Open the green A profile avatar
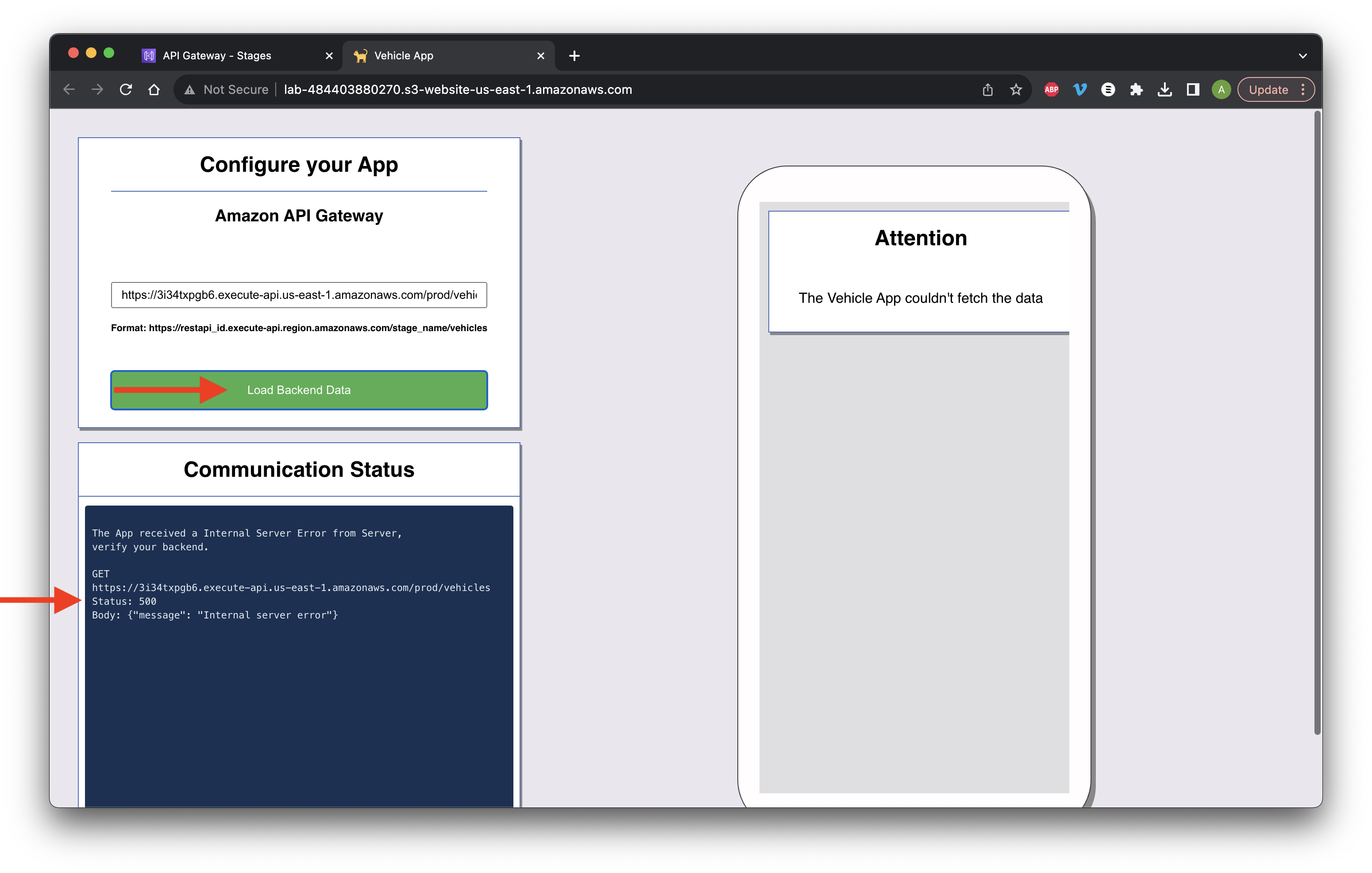This screenshot has height=873, width=1372. point(1221,89)
